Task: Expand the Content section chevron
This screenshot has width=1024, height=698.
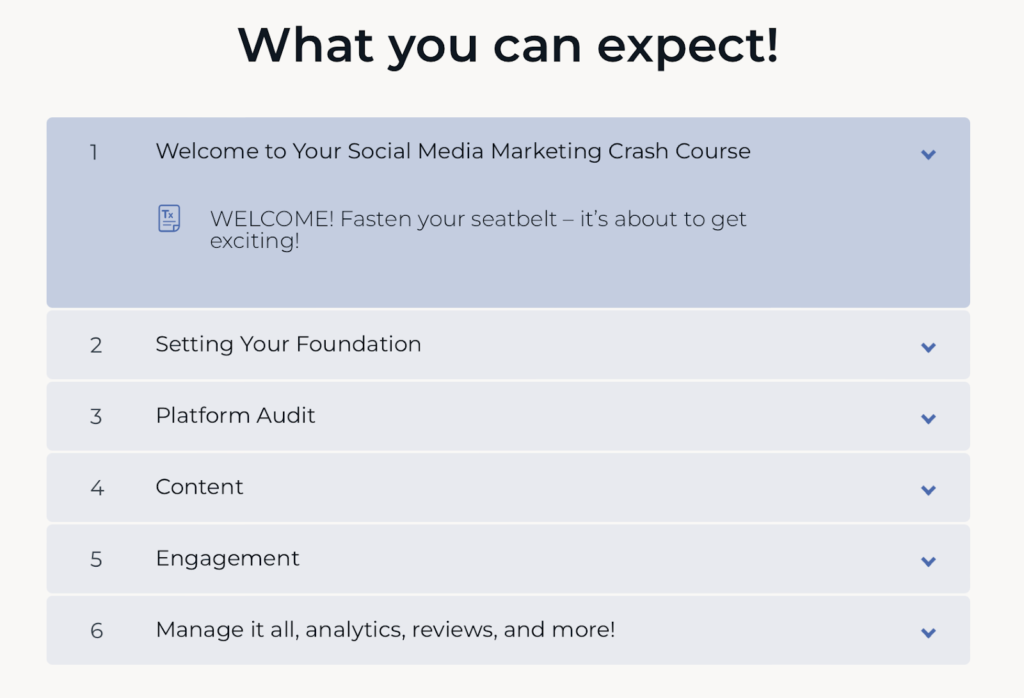Action: (928, 490)
